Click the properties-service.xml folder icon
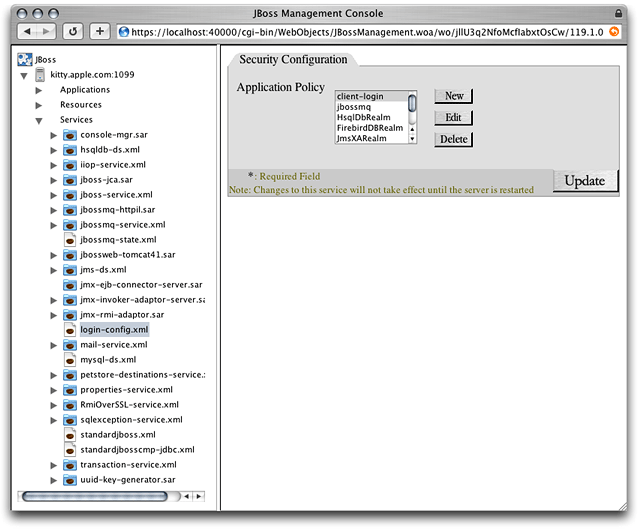The width and height of the screenshot is (639, 530). click(x=70, y=390)
